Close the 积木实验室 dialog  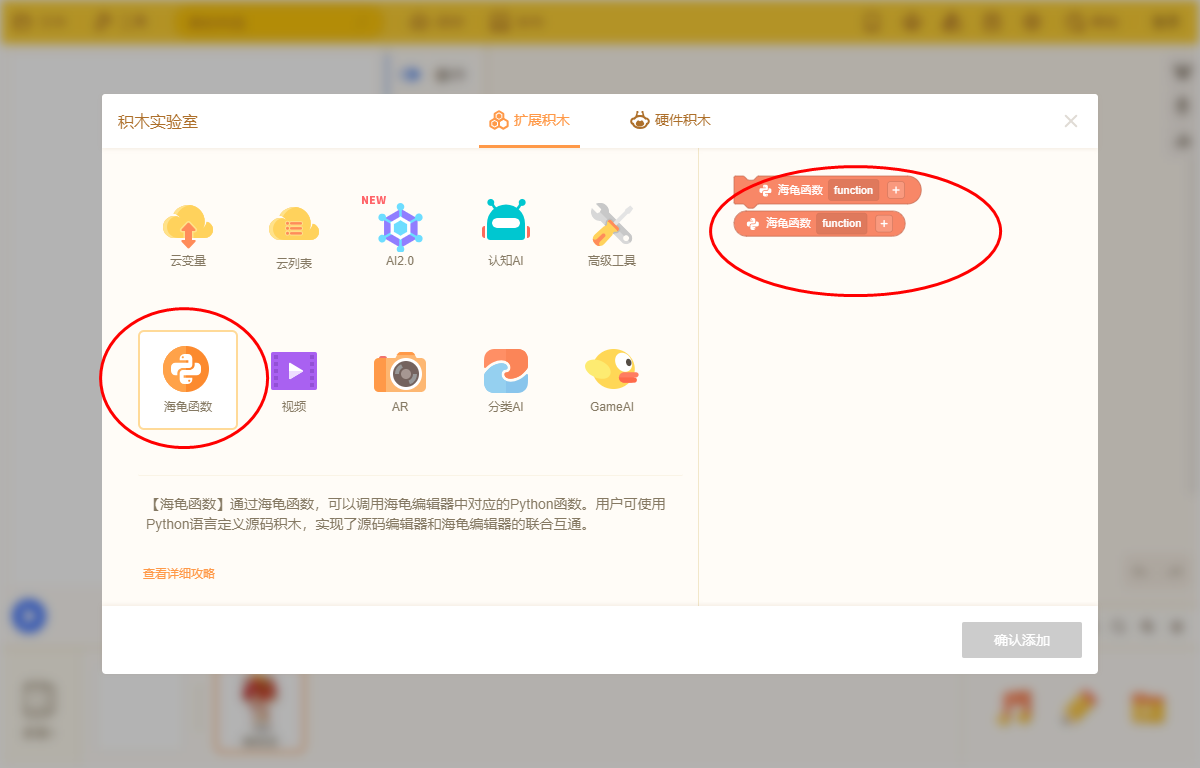click(1071, 121)
